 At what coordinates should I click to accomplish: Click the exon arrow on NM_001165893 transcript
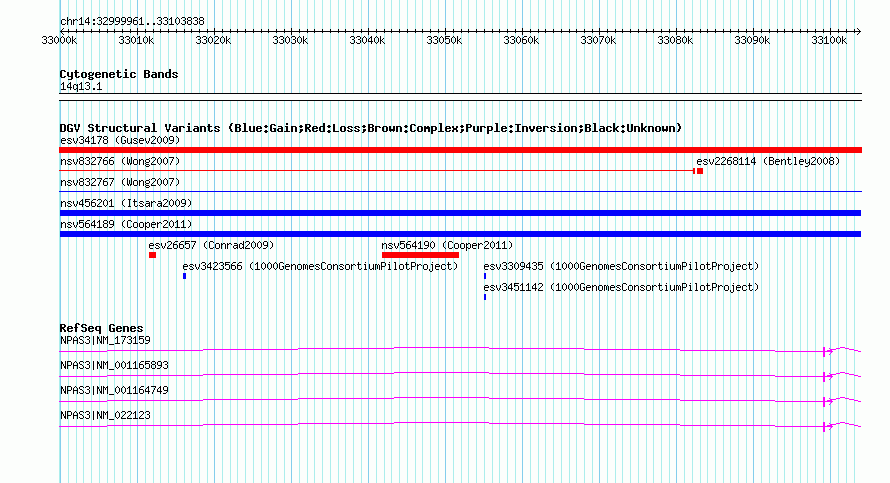point(828,377)
